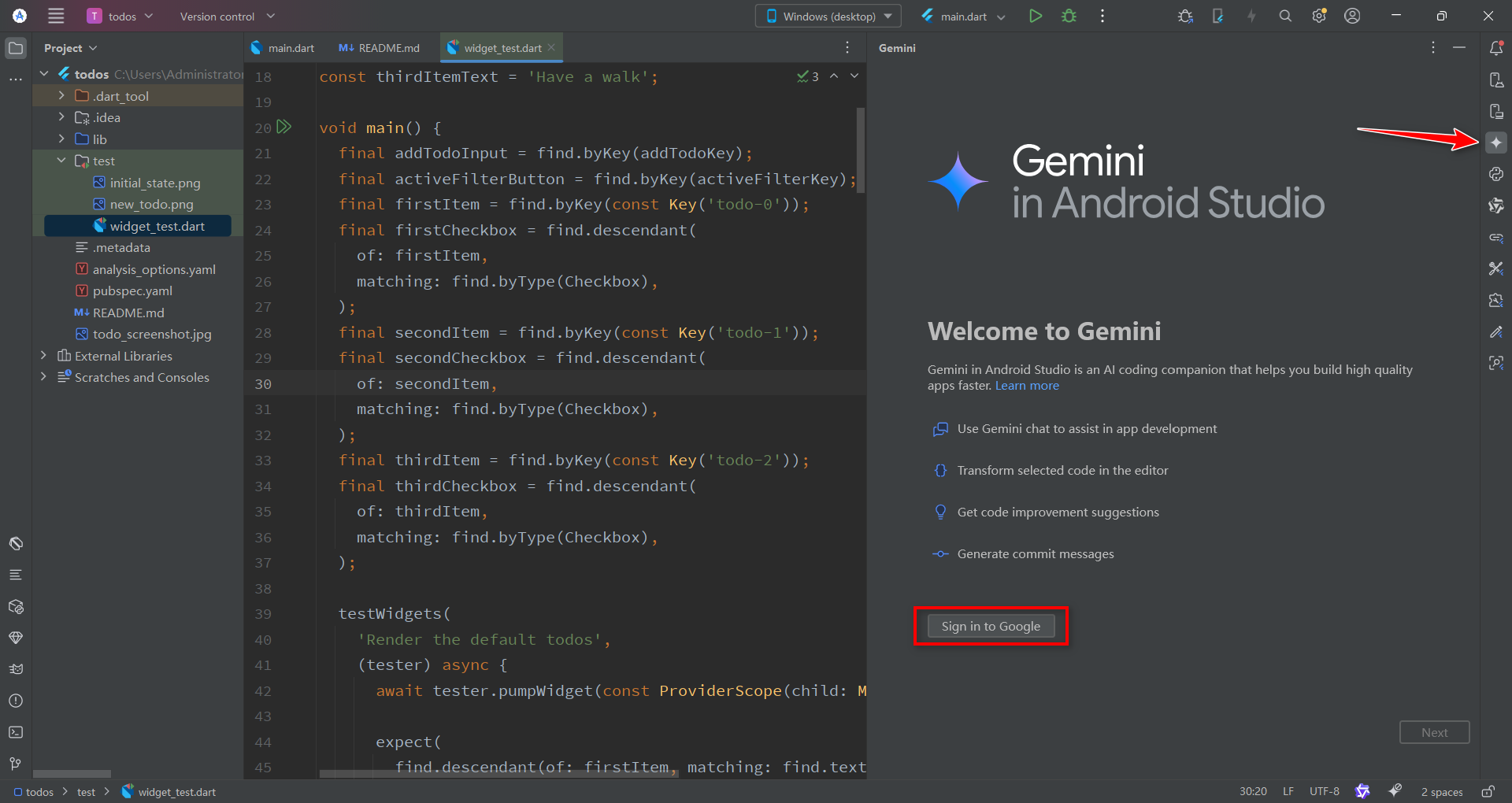Click Sign in to Google button
The width and height of the screenshot is (1512, 803).
[x=991, y=627]
